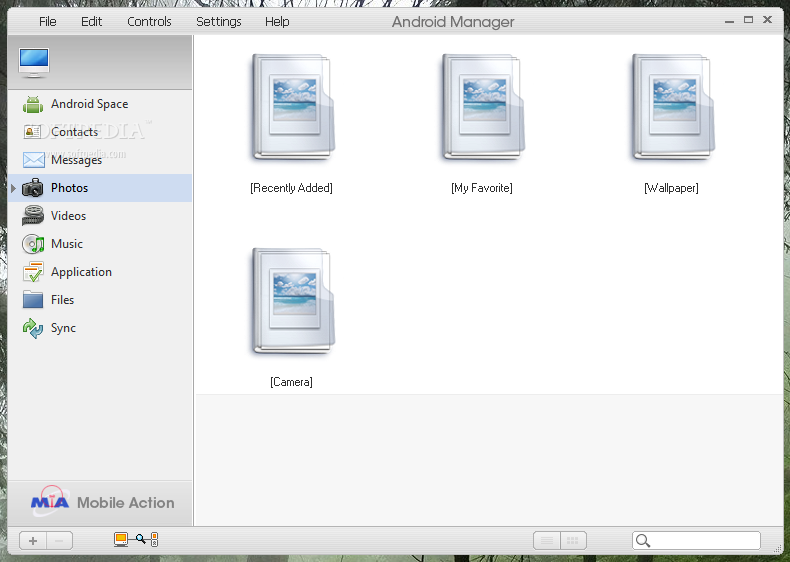
Task: Switch to grid thumbnail view
Action: (x=573, y=541)
